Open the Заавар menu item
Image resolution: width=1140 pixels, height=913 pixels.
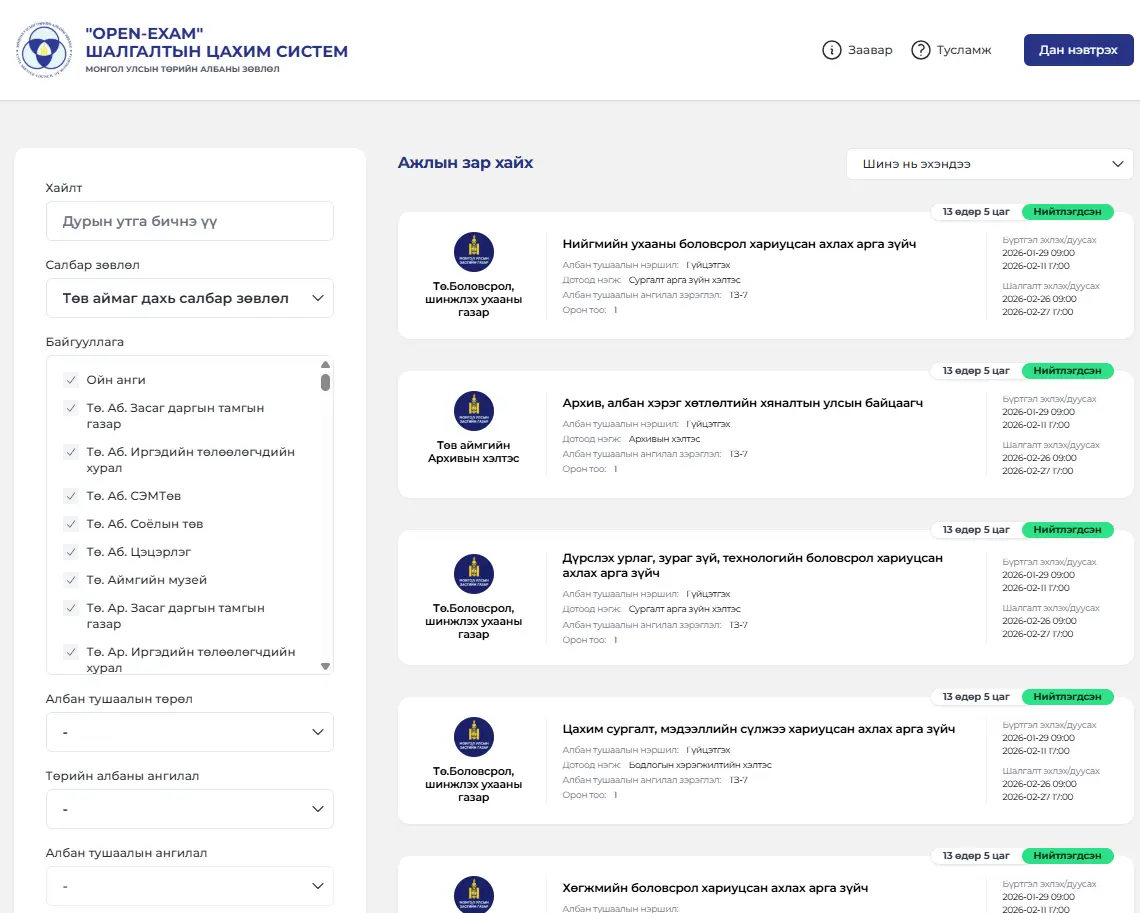click(x=869, y=50)
